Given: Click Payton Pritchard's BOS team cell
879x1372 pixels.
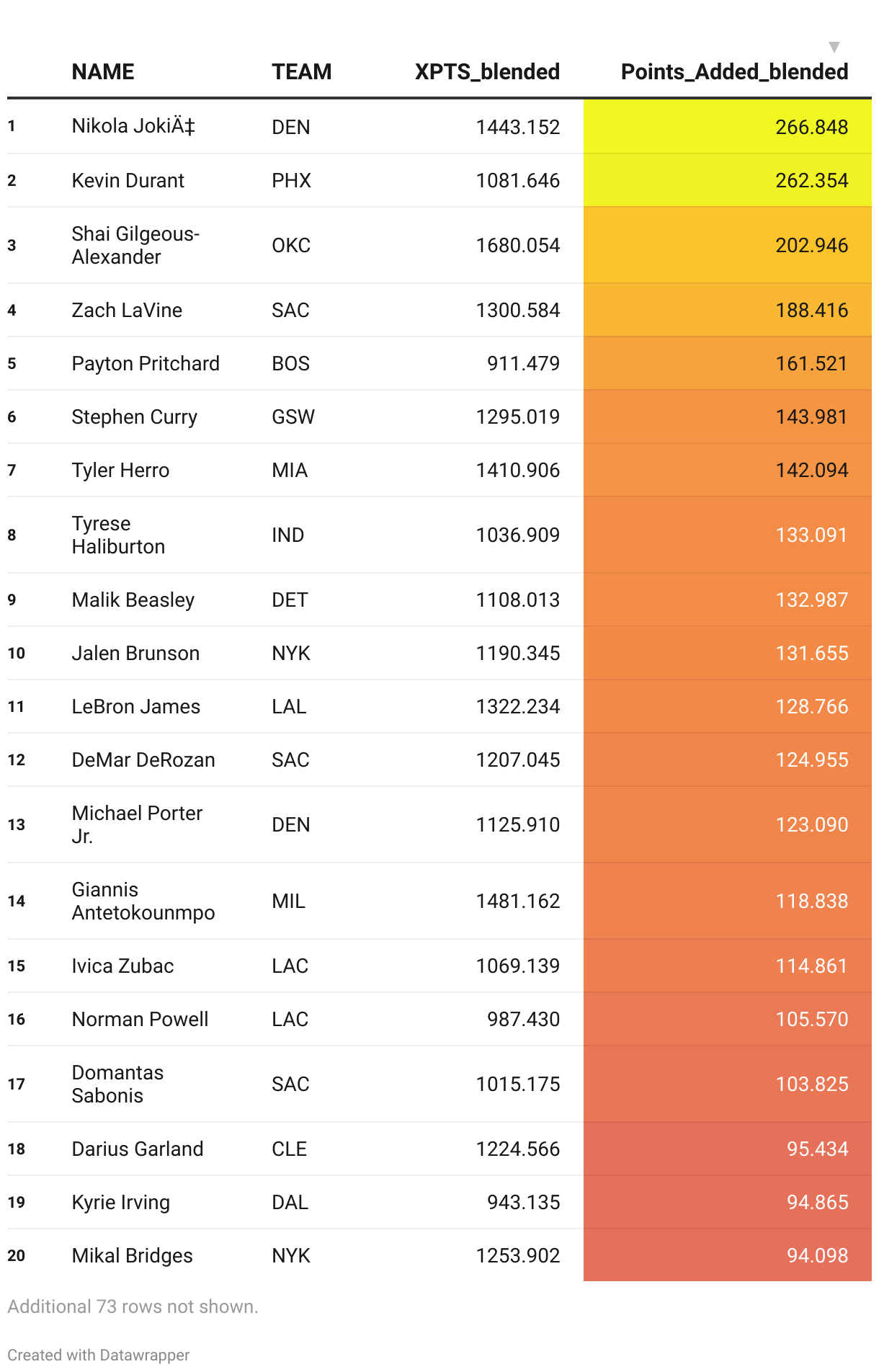Looking at the screenshot, I should pos(290,363).
